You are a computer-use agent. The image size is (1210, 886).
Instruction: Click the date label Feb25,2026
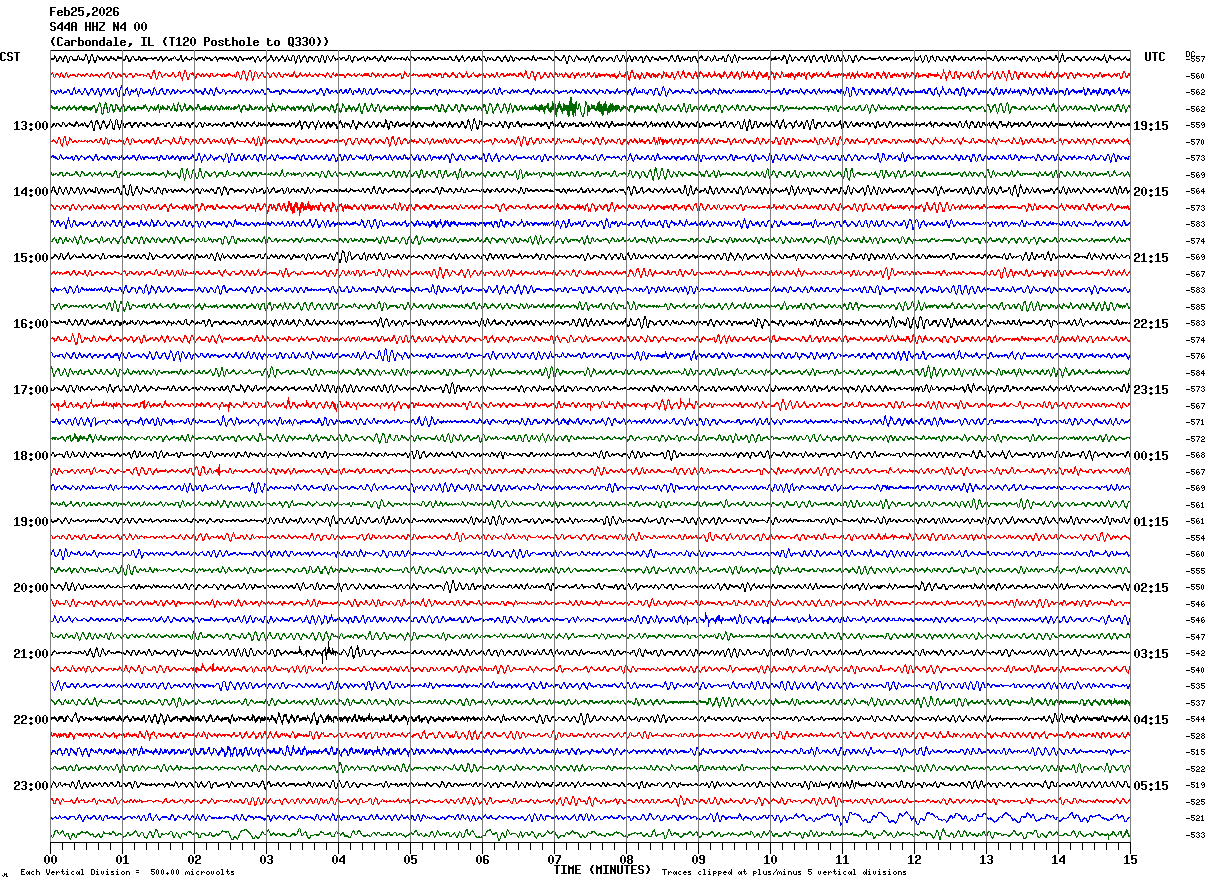click(x=84, y=12)
